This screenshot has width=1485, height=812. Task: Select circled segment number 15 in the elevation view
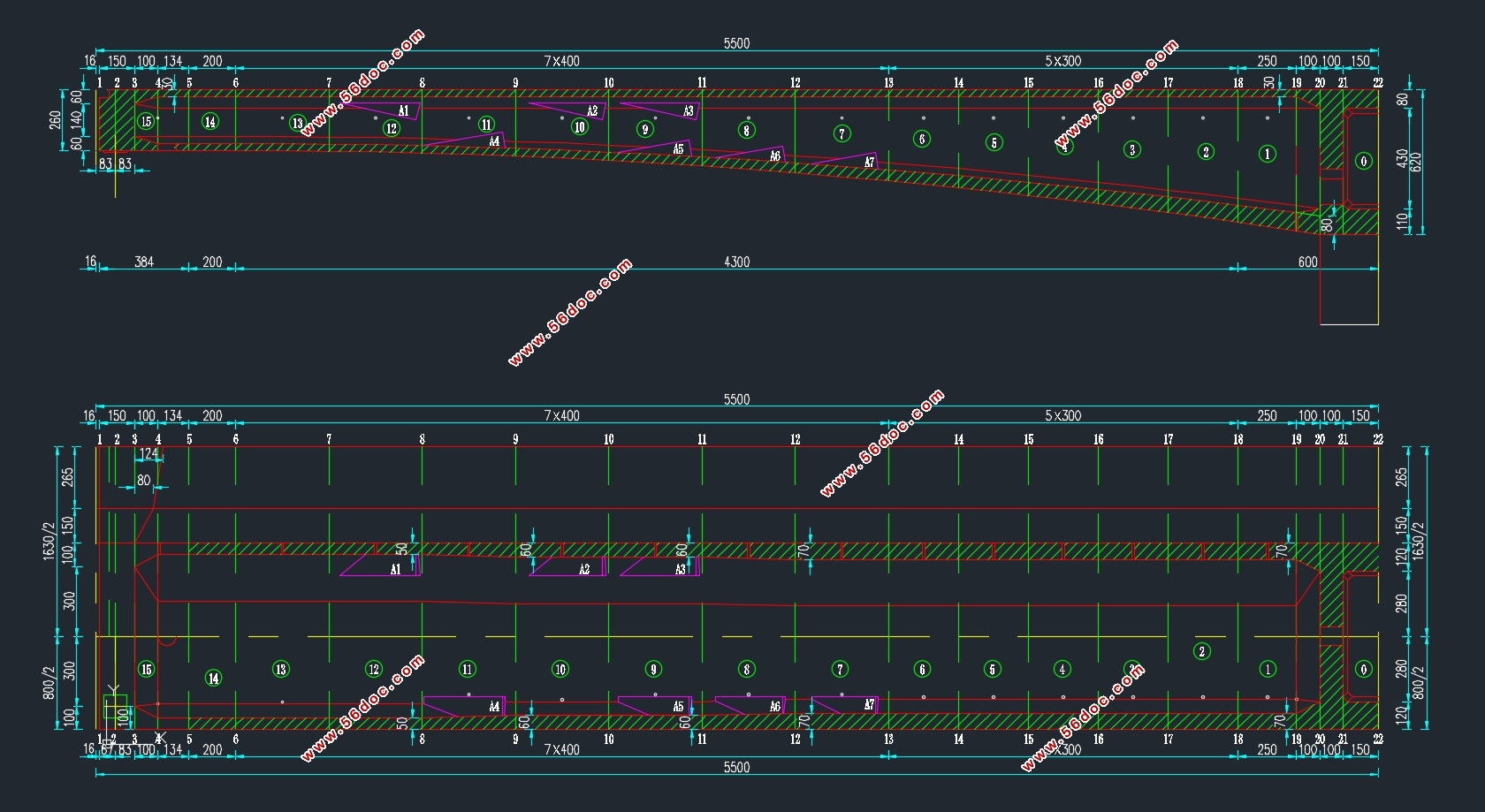(x=146, y=121)
